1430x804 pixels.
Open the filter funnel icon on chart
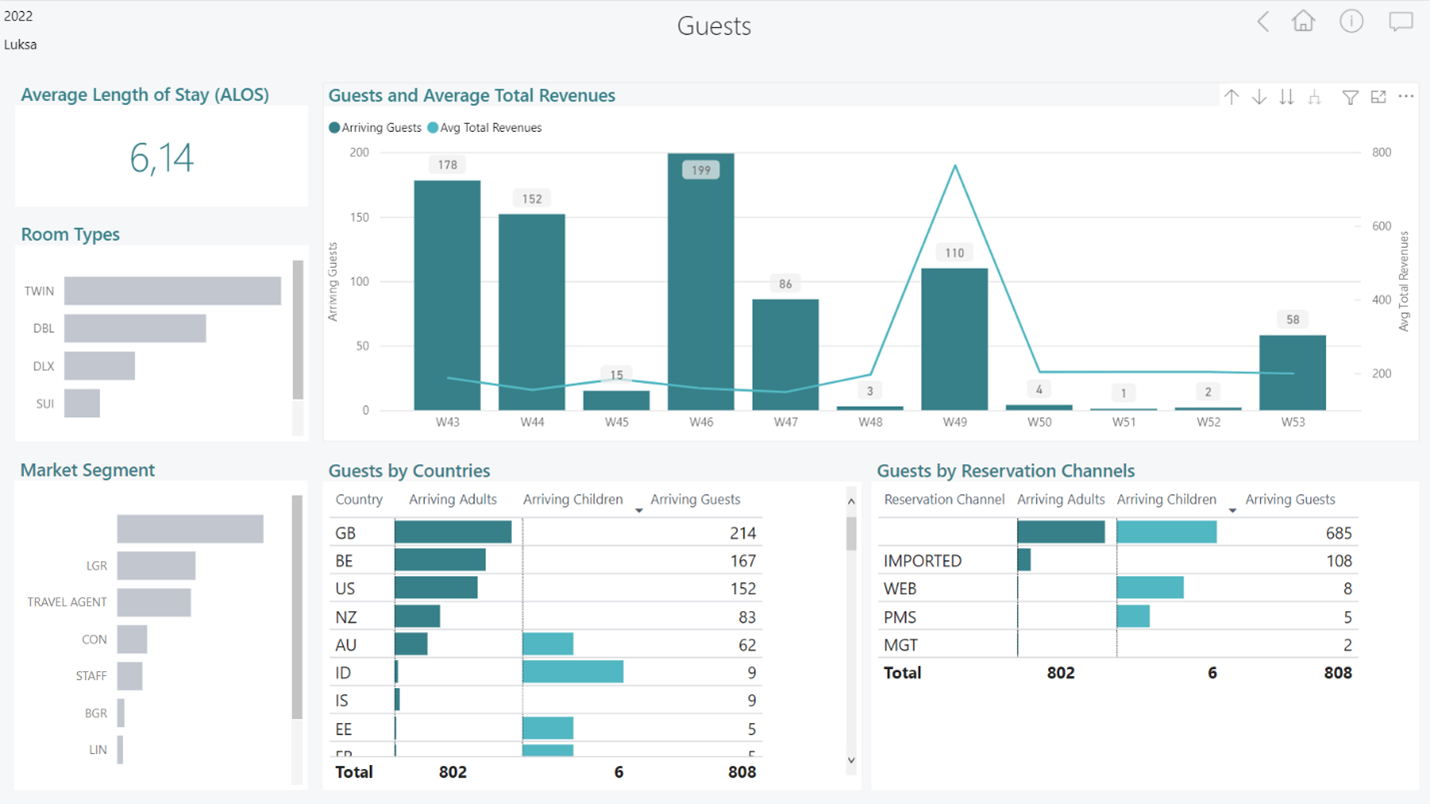click(x=1350, y=97)
